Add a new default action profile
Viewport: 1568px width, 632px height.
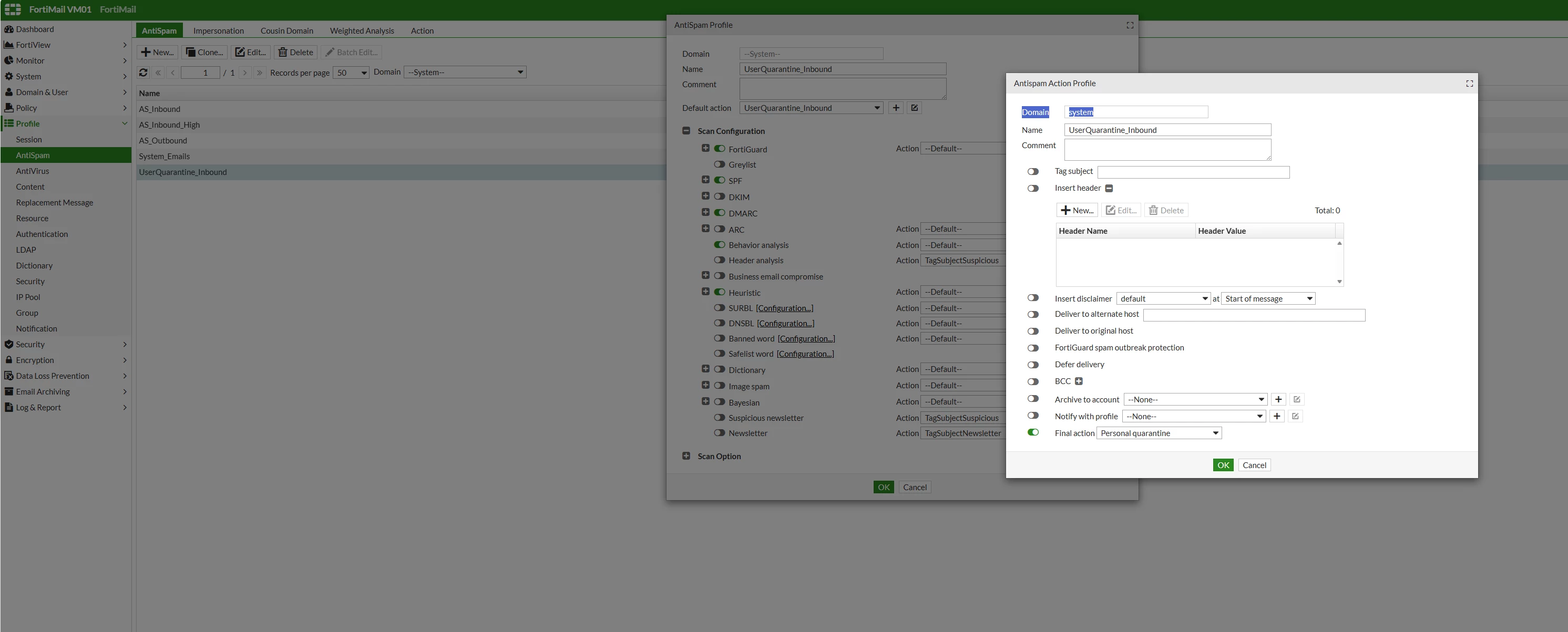(896, 108)
